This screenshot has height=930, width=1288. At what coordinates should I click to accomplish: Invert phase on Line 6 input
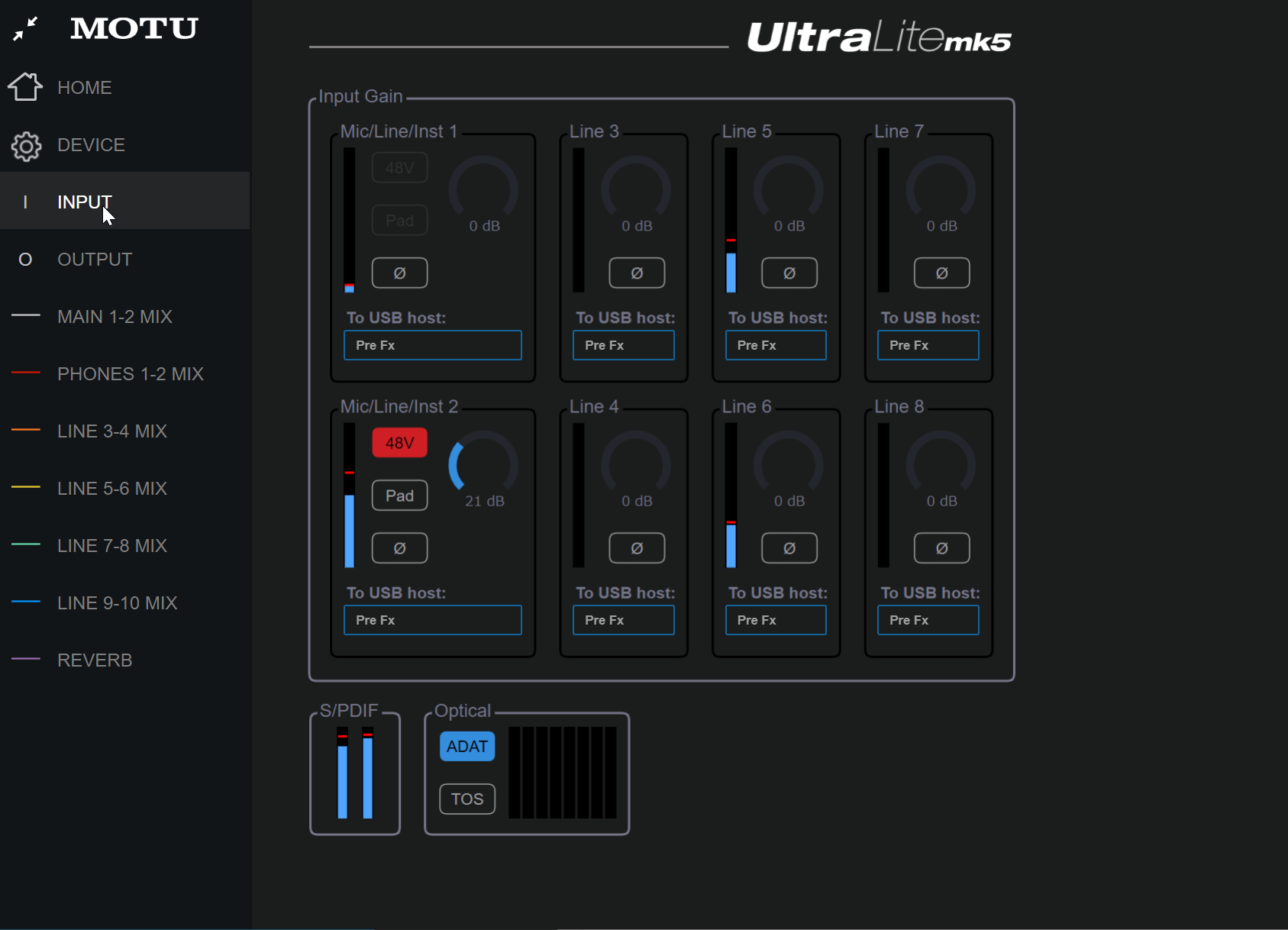click(x=789, y=548)
